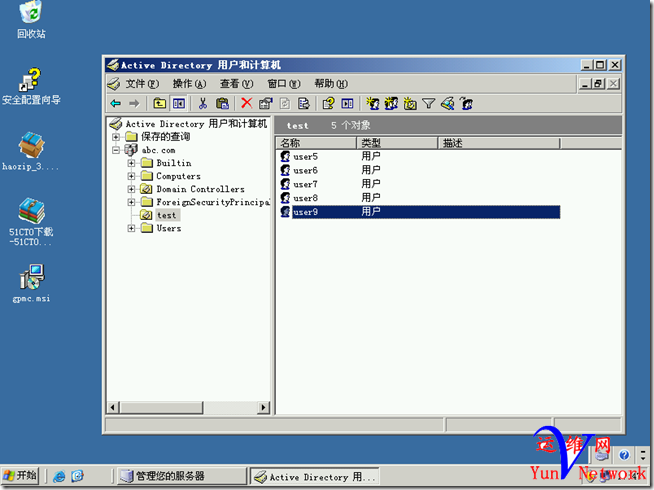This screenshot has height=490, width=654.
Task: Expand the 保存的查询 tree node
Action: pyautogui.click(x=116, y=136)
